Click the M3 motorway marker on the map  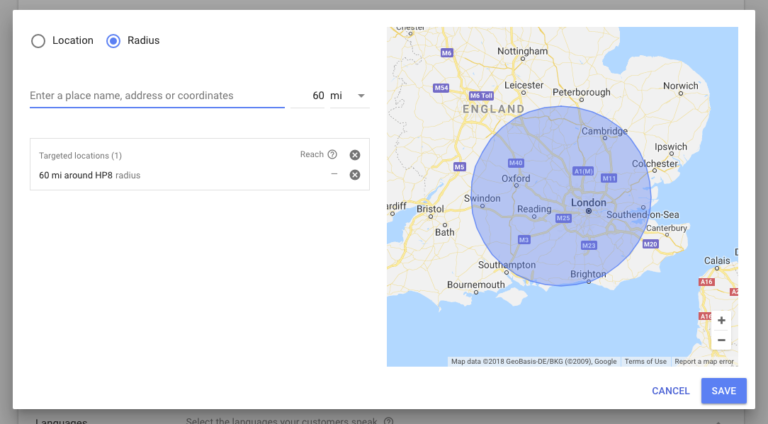tap(524, 239)
